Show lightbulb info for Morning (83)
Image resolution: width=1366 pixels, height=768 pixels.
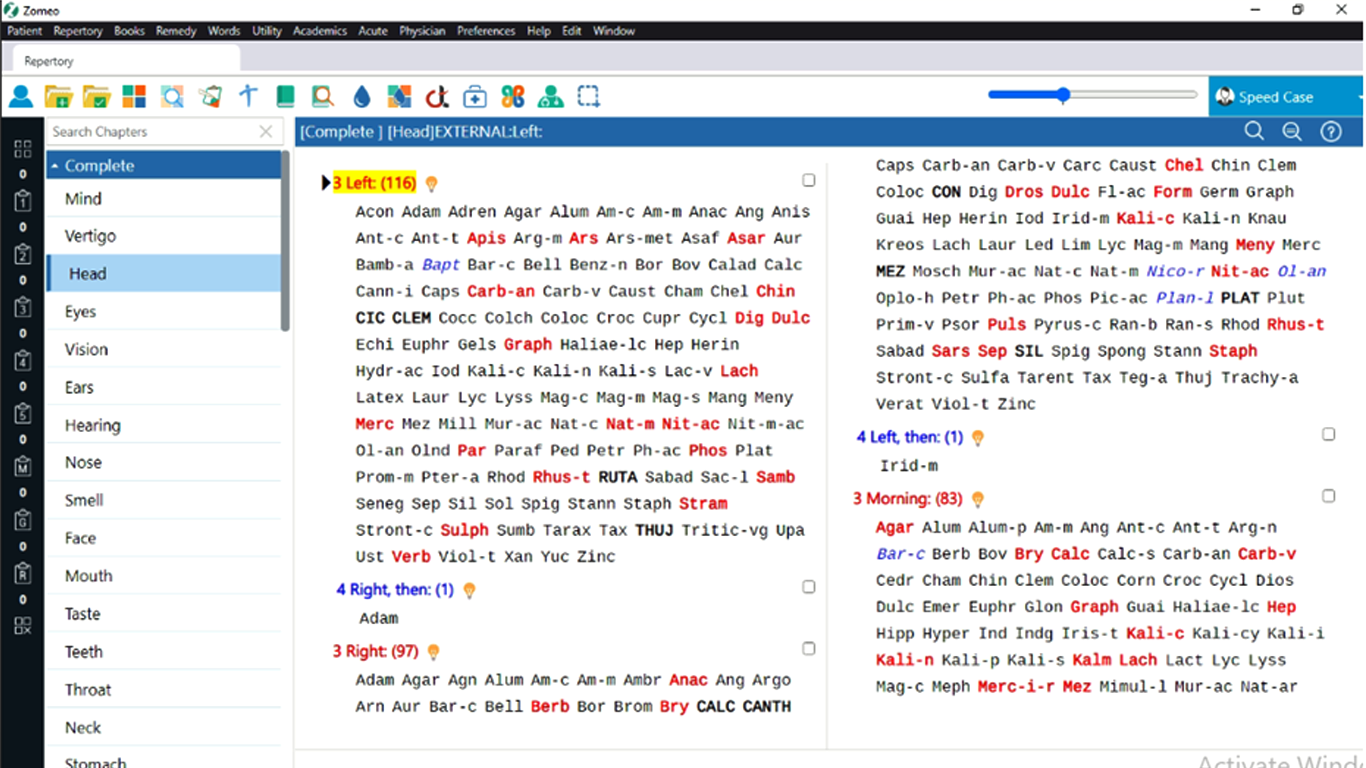[x=978, y=499]
